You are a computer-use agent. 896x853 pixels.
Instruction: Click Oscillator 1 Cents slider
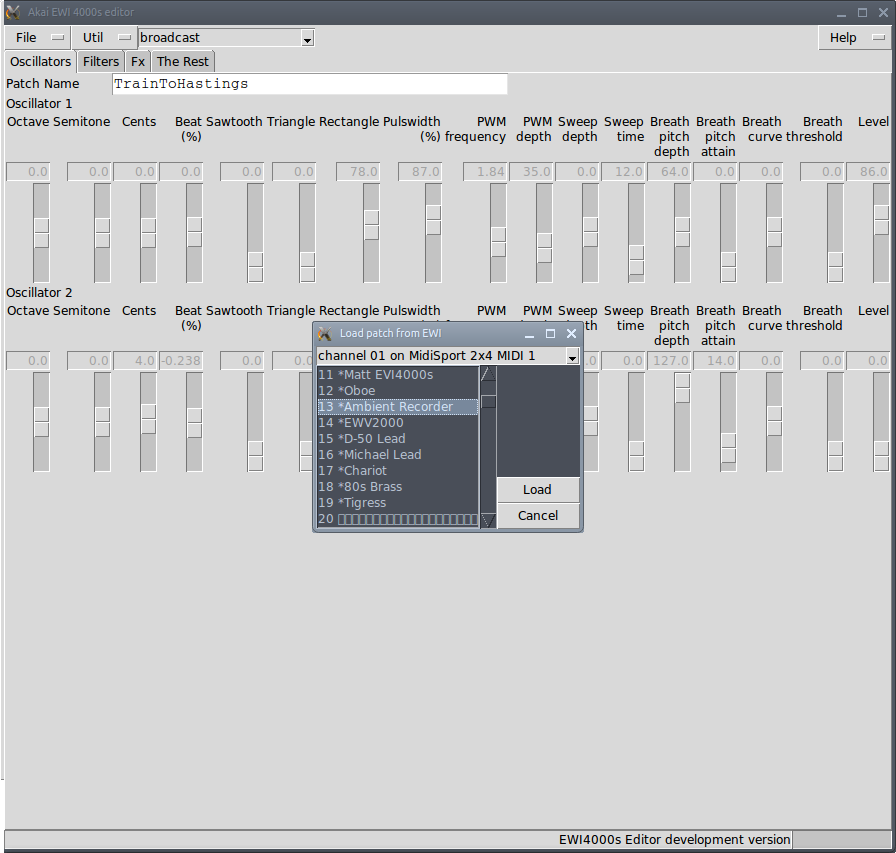(x=149, y=233)
